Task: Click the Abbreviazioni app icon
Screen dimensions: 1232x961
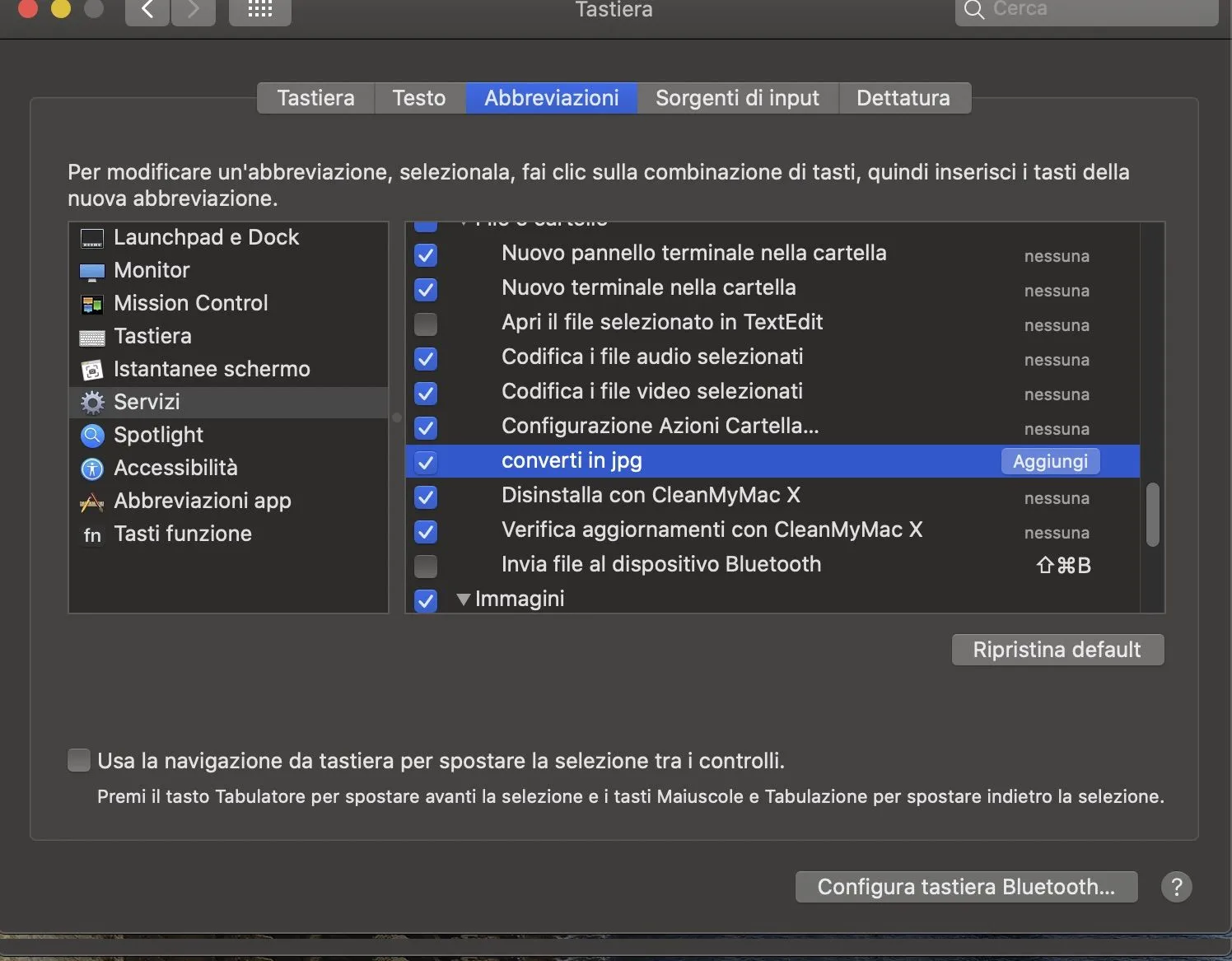Action: click(x=91, y=501)
